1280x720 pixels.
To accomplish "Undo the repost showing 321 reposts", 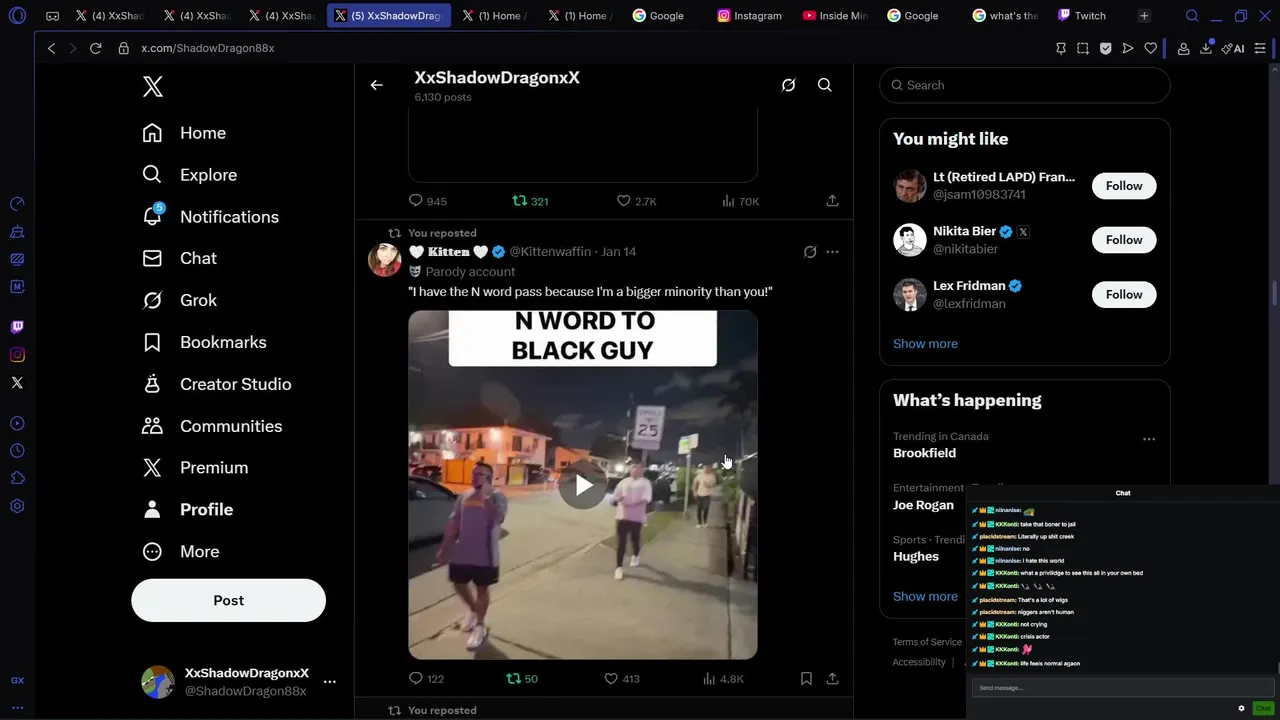I will point(530,201).
